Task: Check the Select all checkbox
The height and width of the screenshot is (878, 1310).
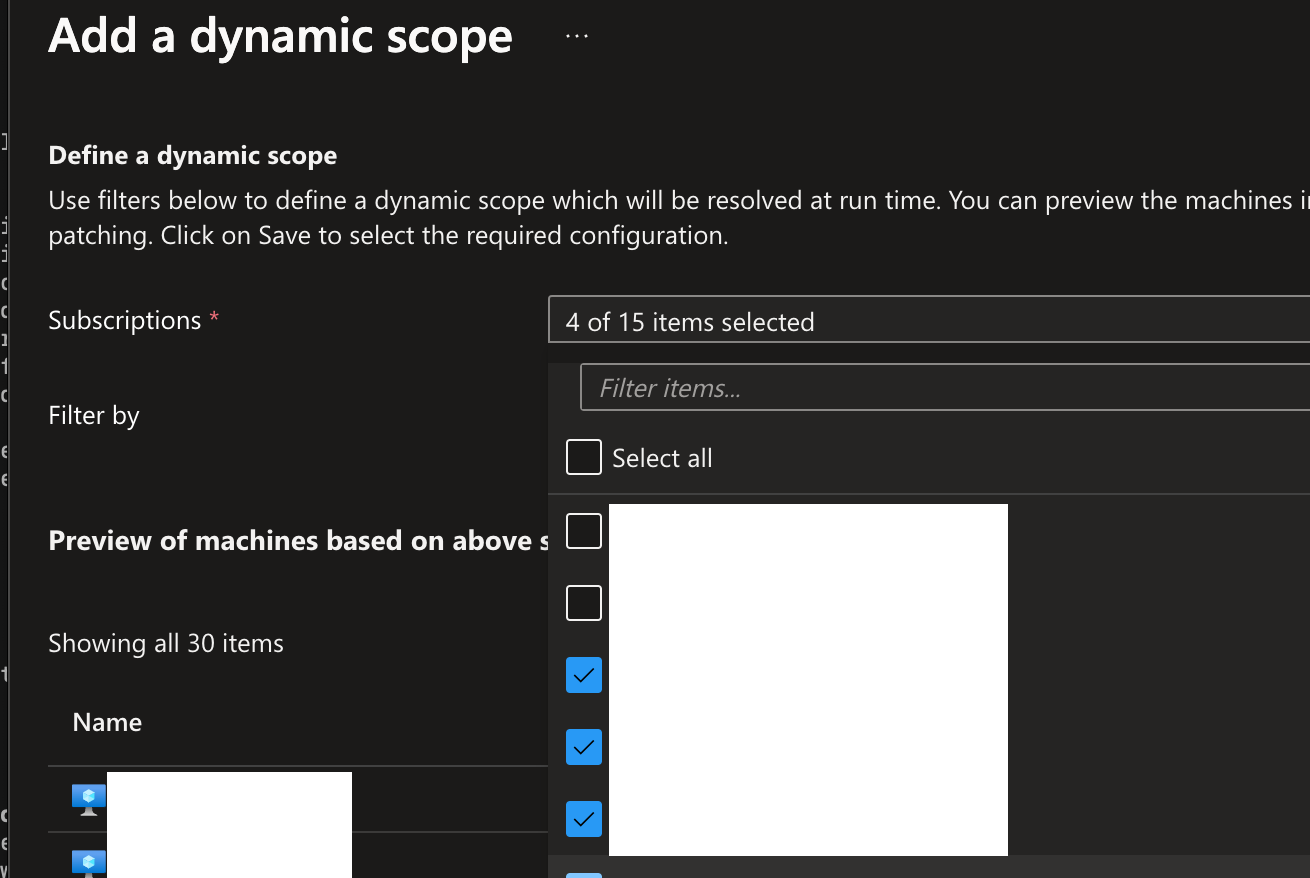Action: click(x=583, y=457)
